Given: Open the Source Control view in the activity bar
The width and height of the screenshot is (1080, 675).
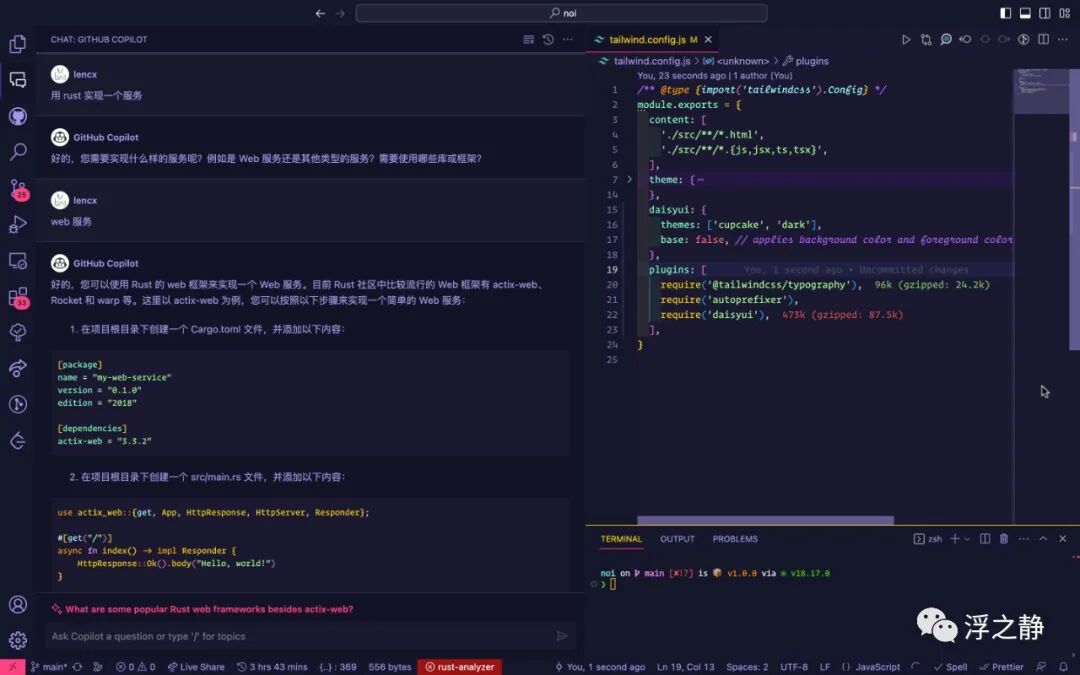Looking at the screenshot, I should point(18,188).
